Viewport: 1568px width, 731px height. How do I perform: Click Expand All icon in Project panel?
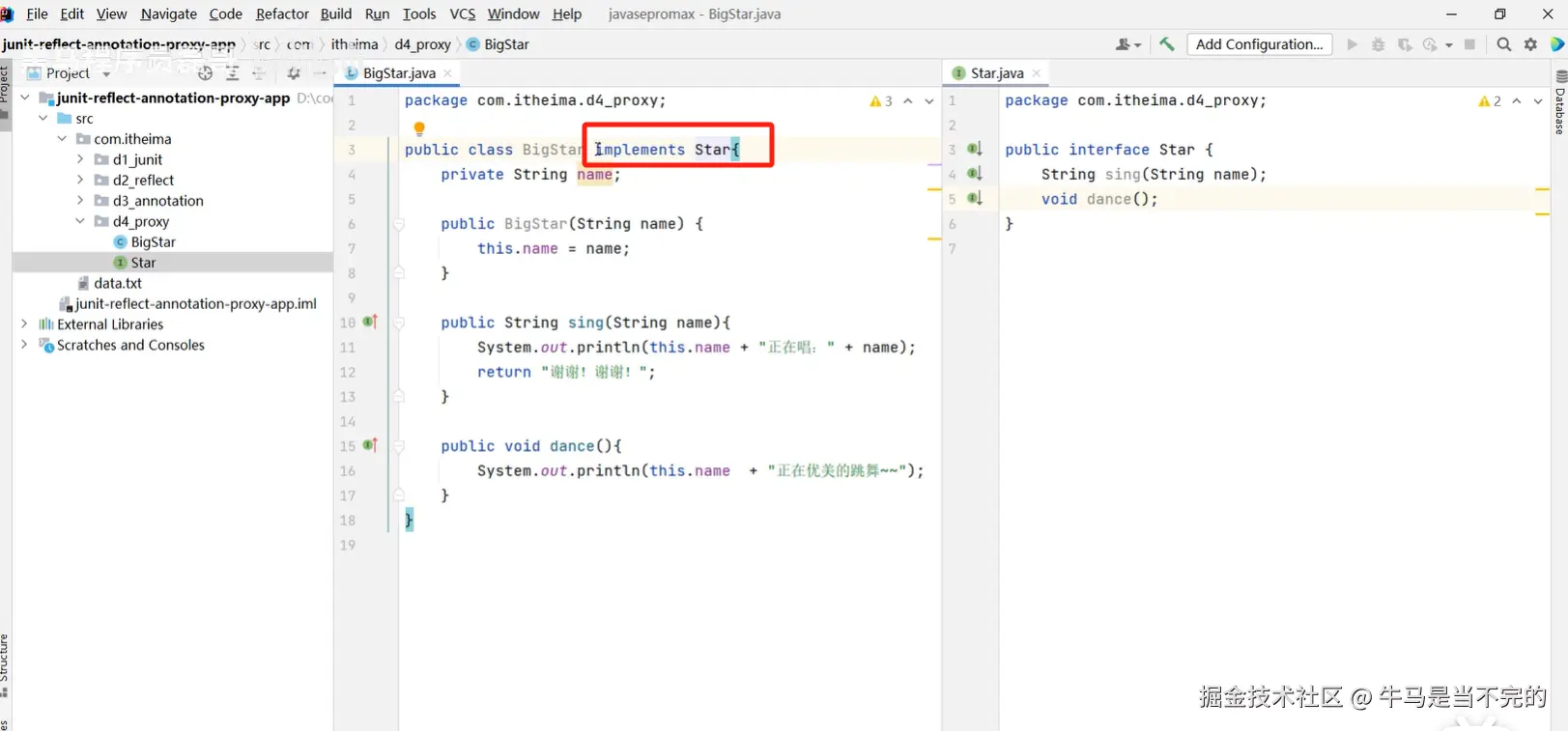(x=232, y=73)
